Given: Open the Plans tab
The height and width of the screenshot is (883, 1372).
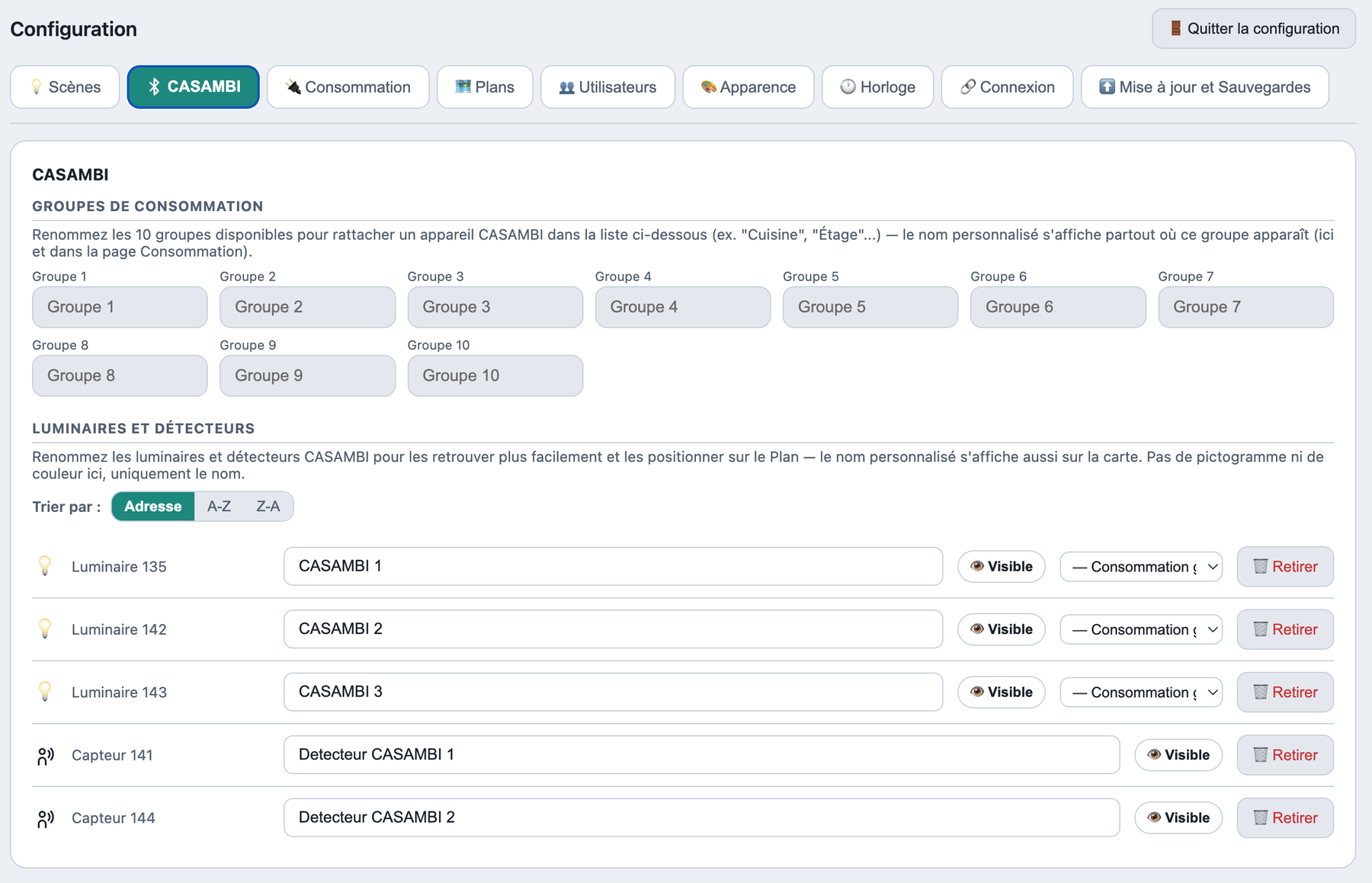Looking at the screenshot, I should pyautogui.click(x=485, y=87).
